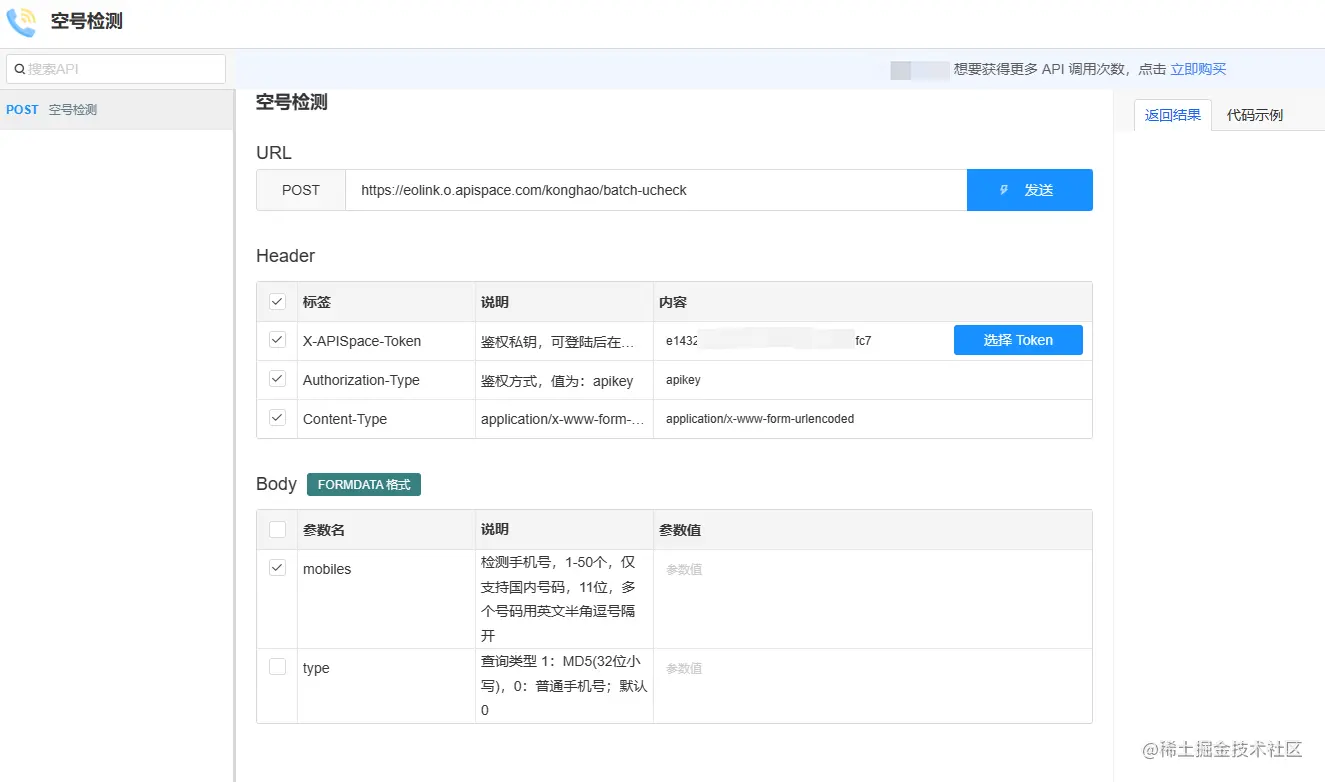
Task: Click the FORMDATA 格式 badge
Action: click(x=364, y=484)
